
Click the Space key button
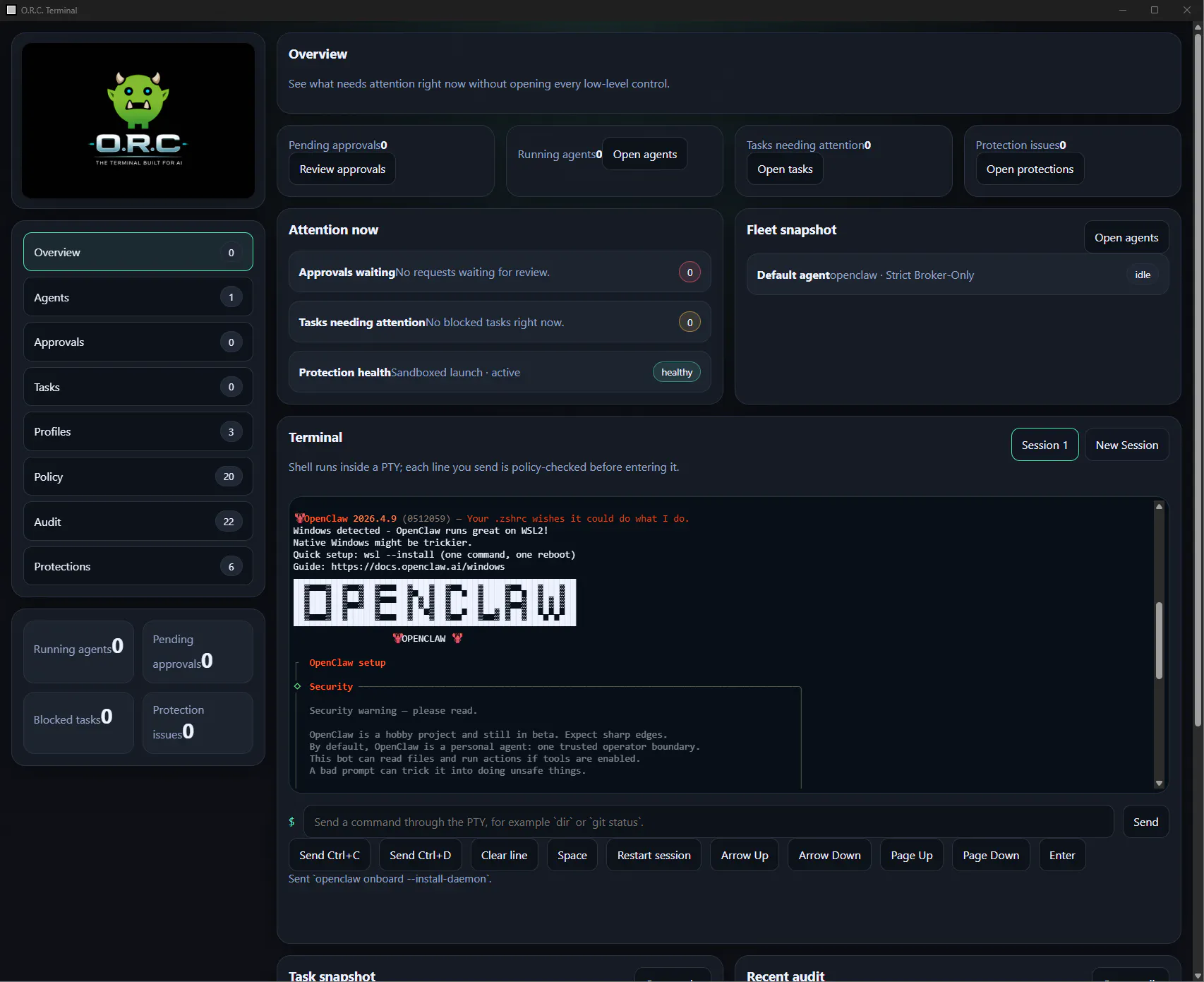pos(572,855)
